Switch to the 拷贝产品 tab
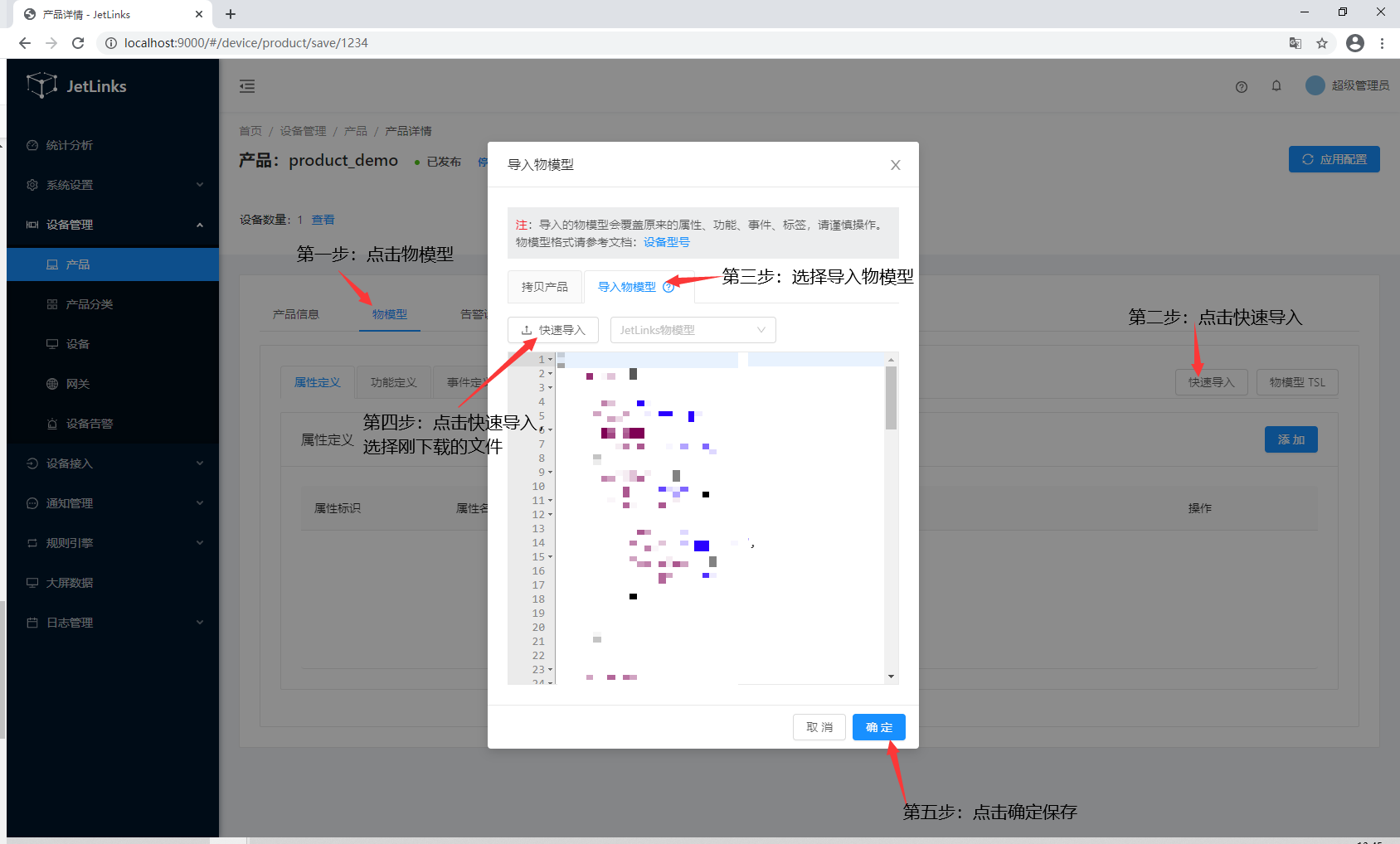This screenshot has width=1400, height=844. pyautogui.click(x=545, y=287)
